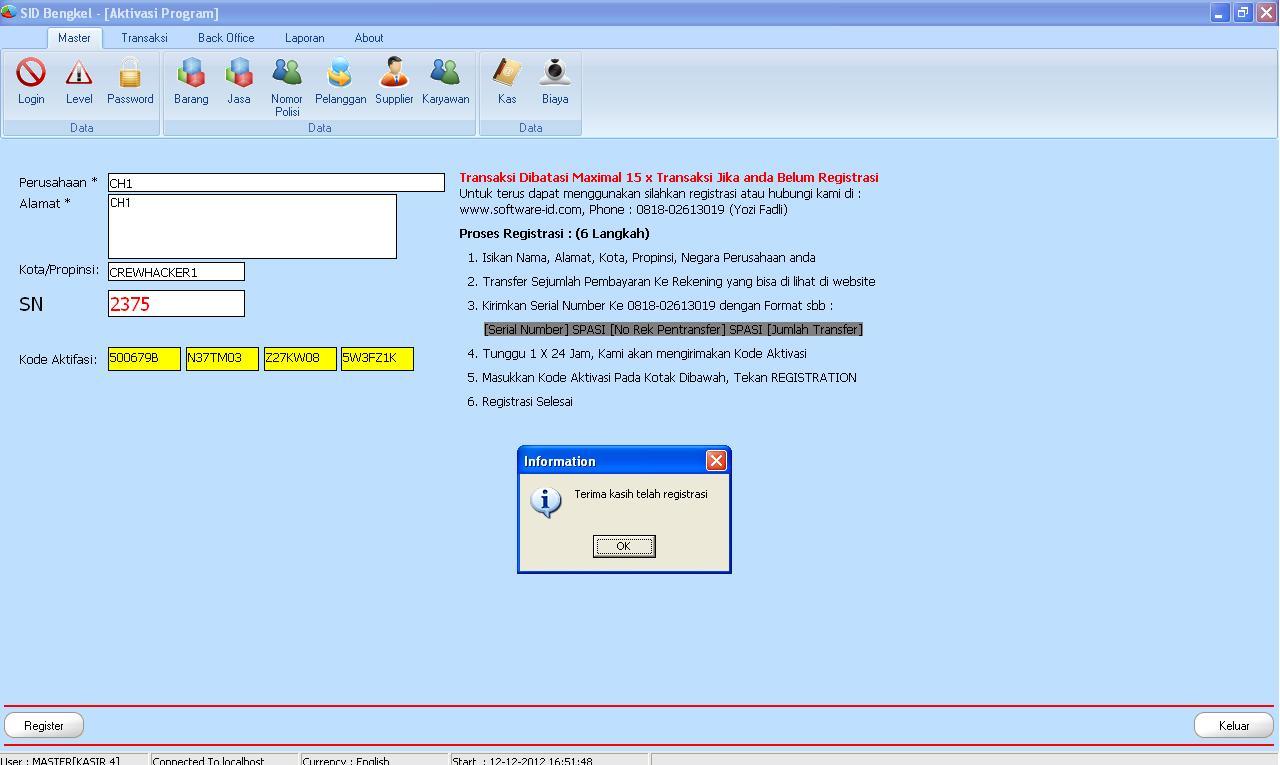Screen dimensions: 1280x765
Task: Open the Level warning icon
Action: [79, 81]
